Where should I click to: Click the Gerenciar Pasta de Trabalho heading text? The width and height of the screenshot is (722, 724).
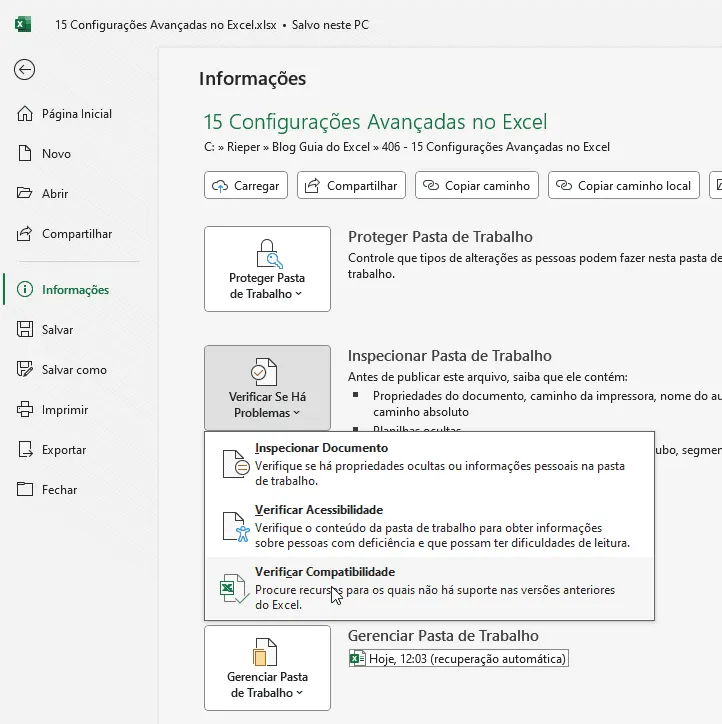(x=443, y=635)
